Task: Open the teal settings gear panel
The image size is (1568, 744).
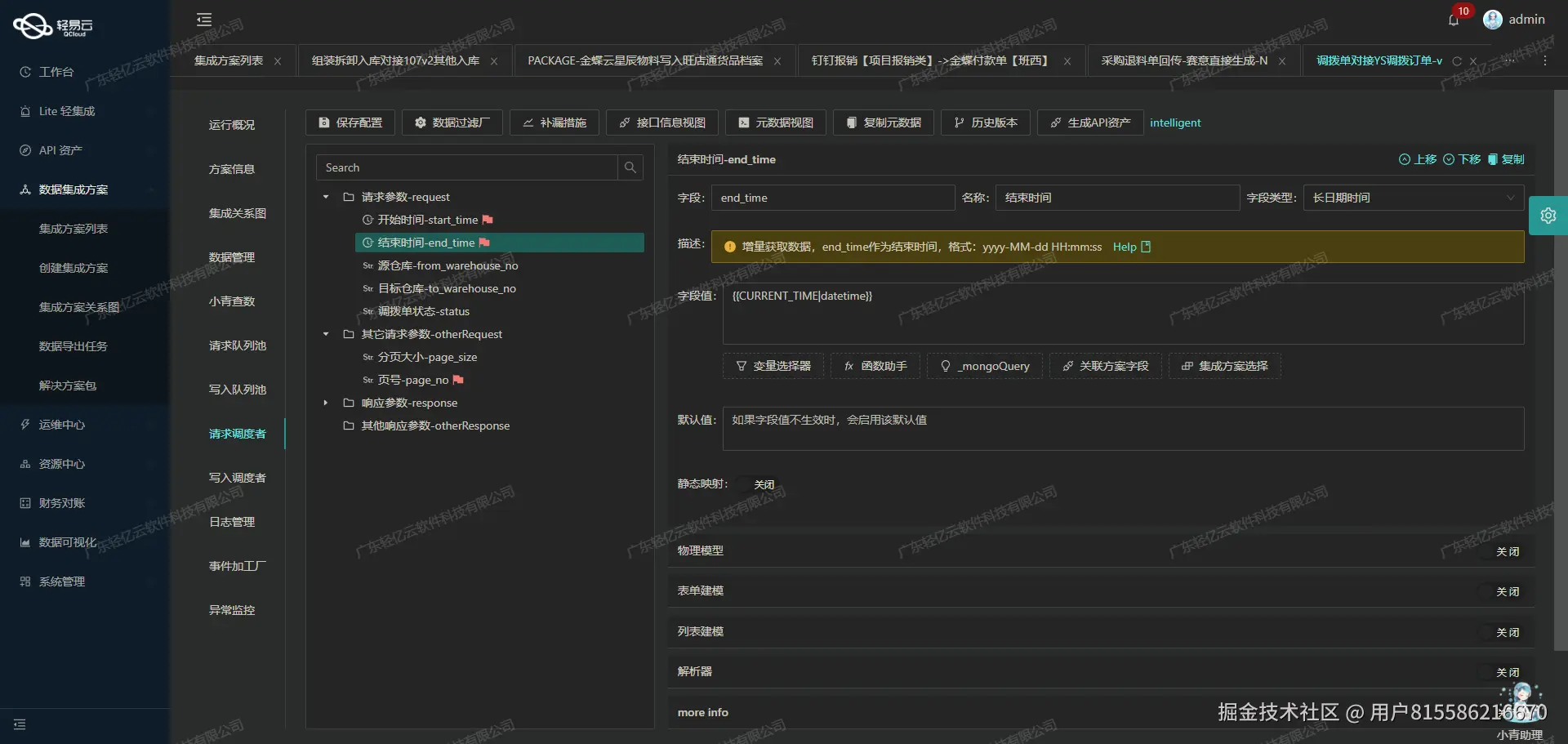Action: pyautogui.click(x=1548, y=216)
